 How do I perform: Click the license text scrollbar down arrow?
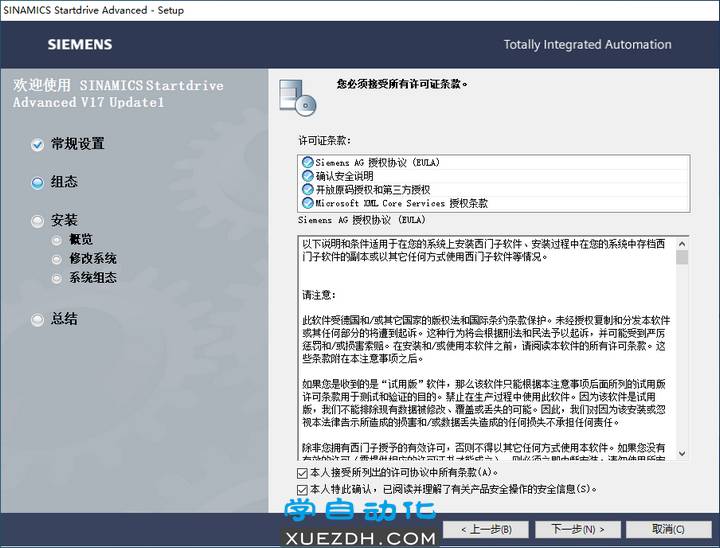(x=682, y=454)
